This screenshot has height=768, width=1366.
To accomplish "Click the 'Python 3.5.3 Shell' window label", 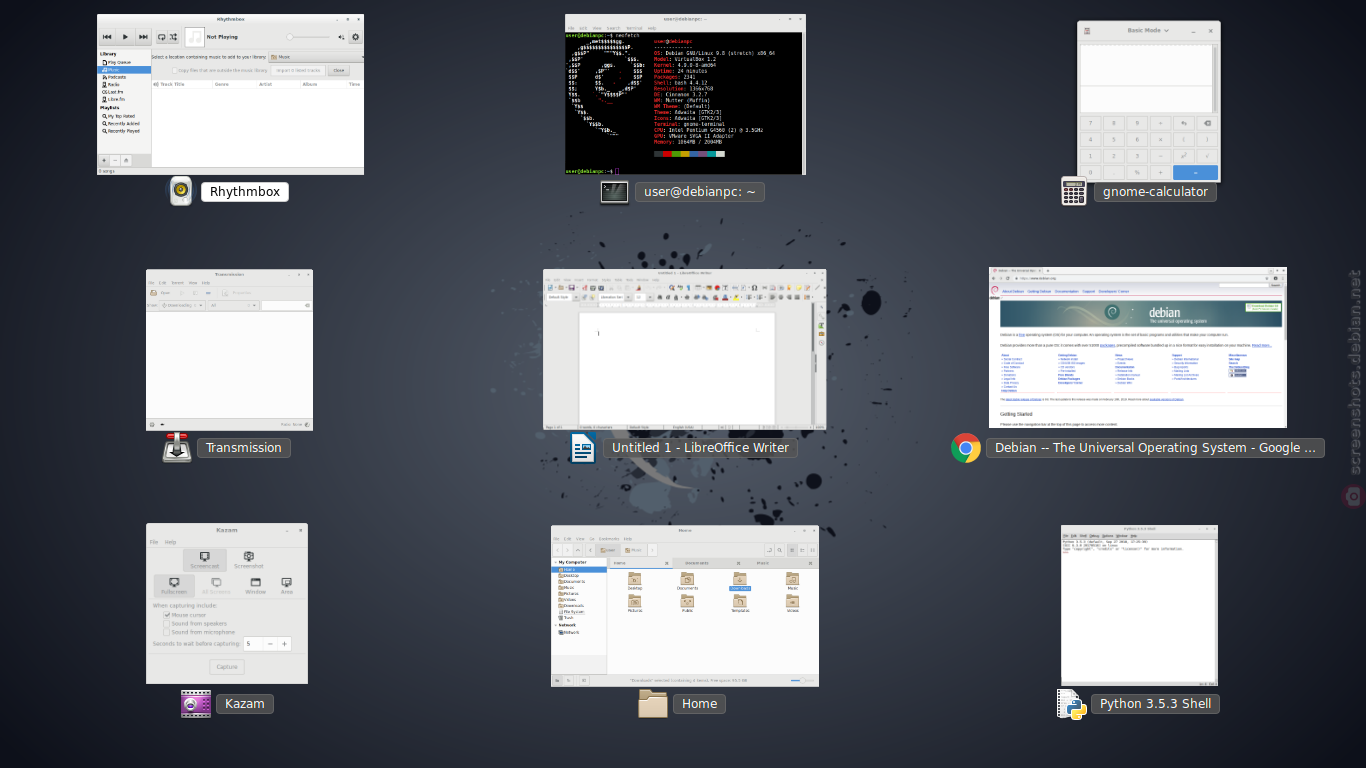I will 1155,704.
